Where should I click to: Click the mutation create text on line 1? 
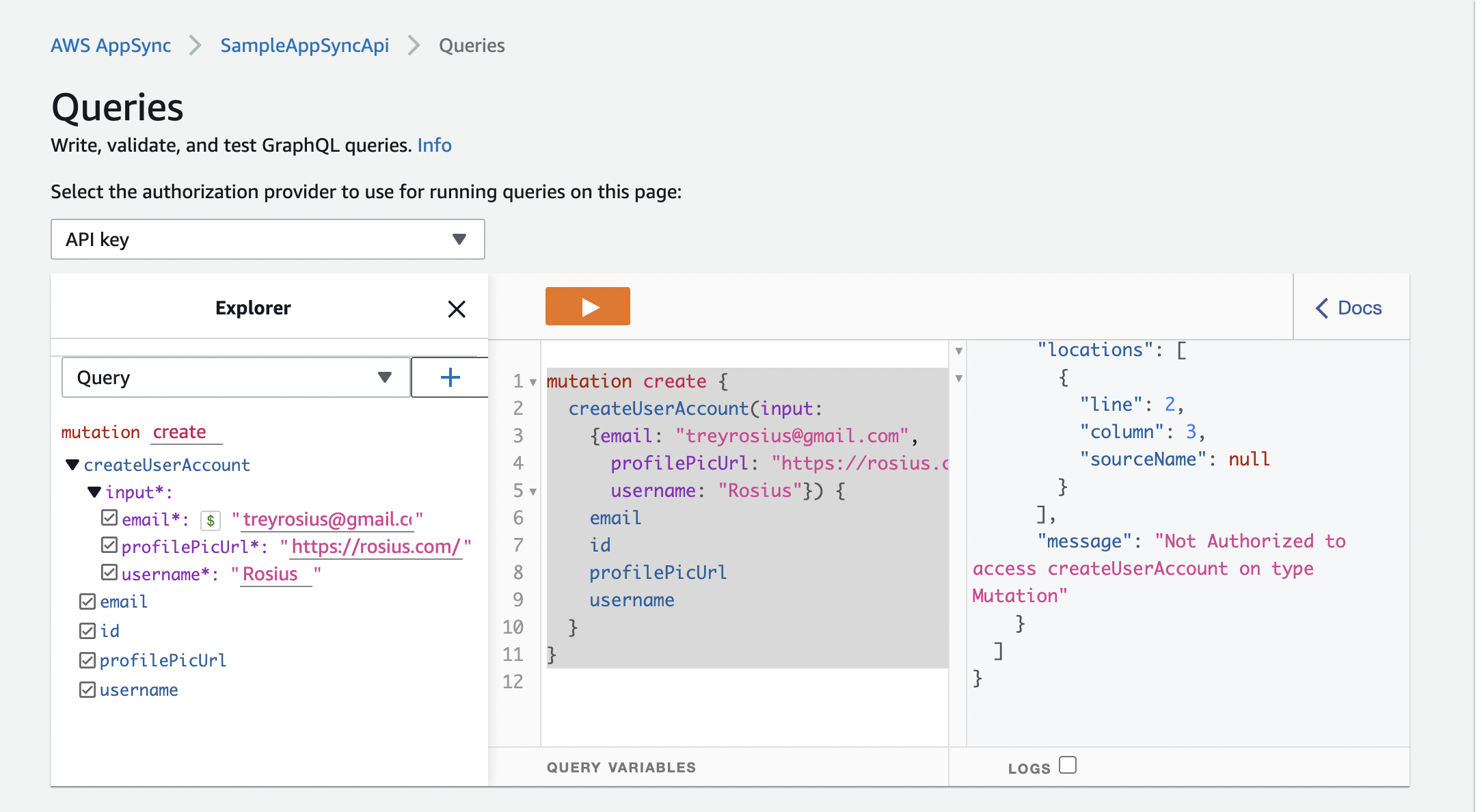point(626,381)
